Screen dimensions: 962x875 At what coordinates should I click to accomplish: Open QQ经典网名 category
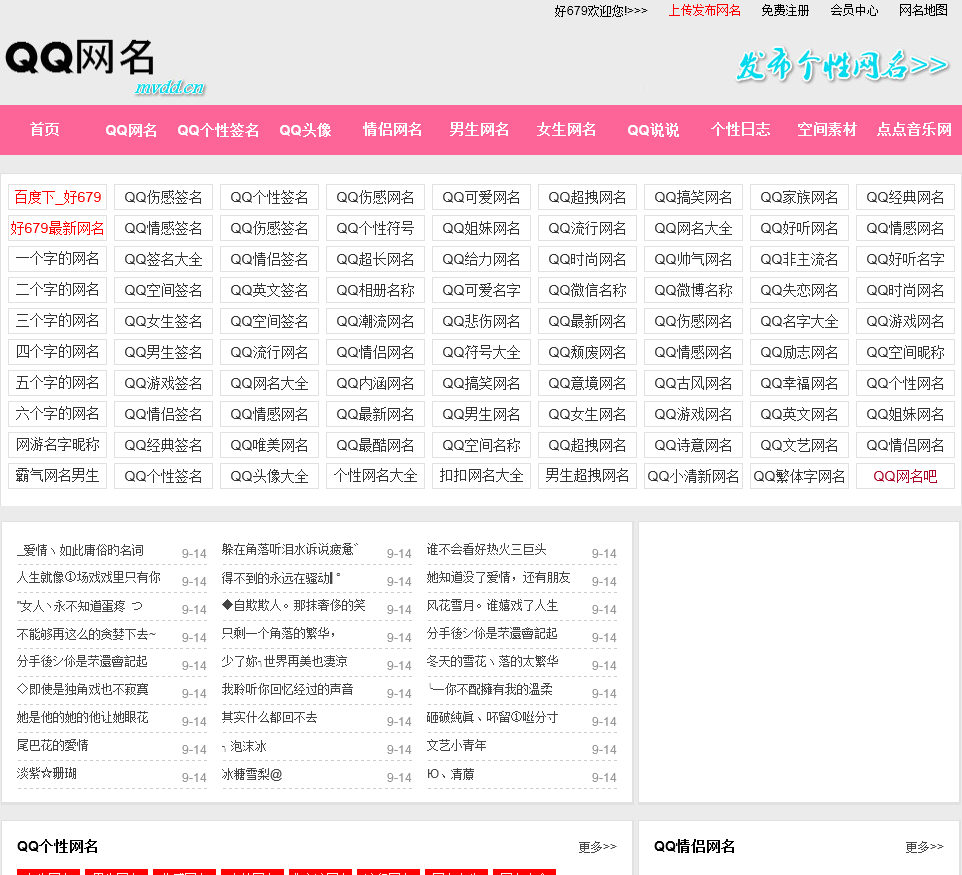(x=906, y=197)
